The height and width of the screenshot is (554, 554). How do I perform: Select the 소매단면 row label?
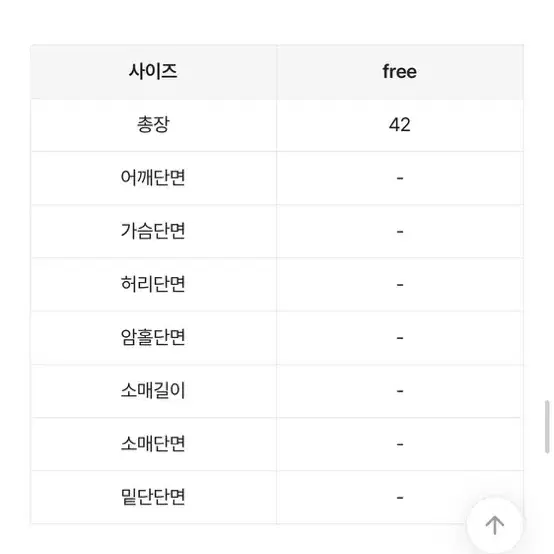(153, 444)
